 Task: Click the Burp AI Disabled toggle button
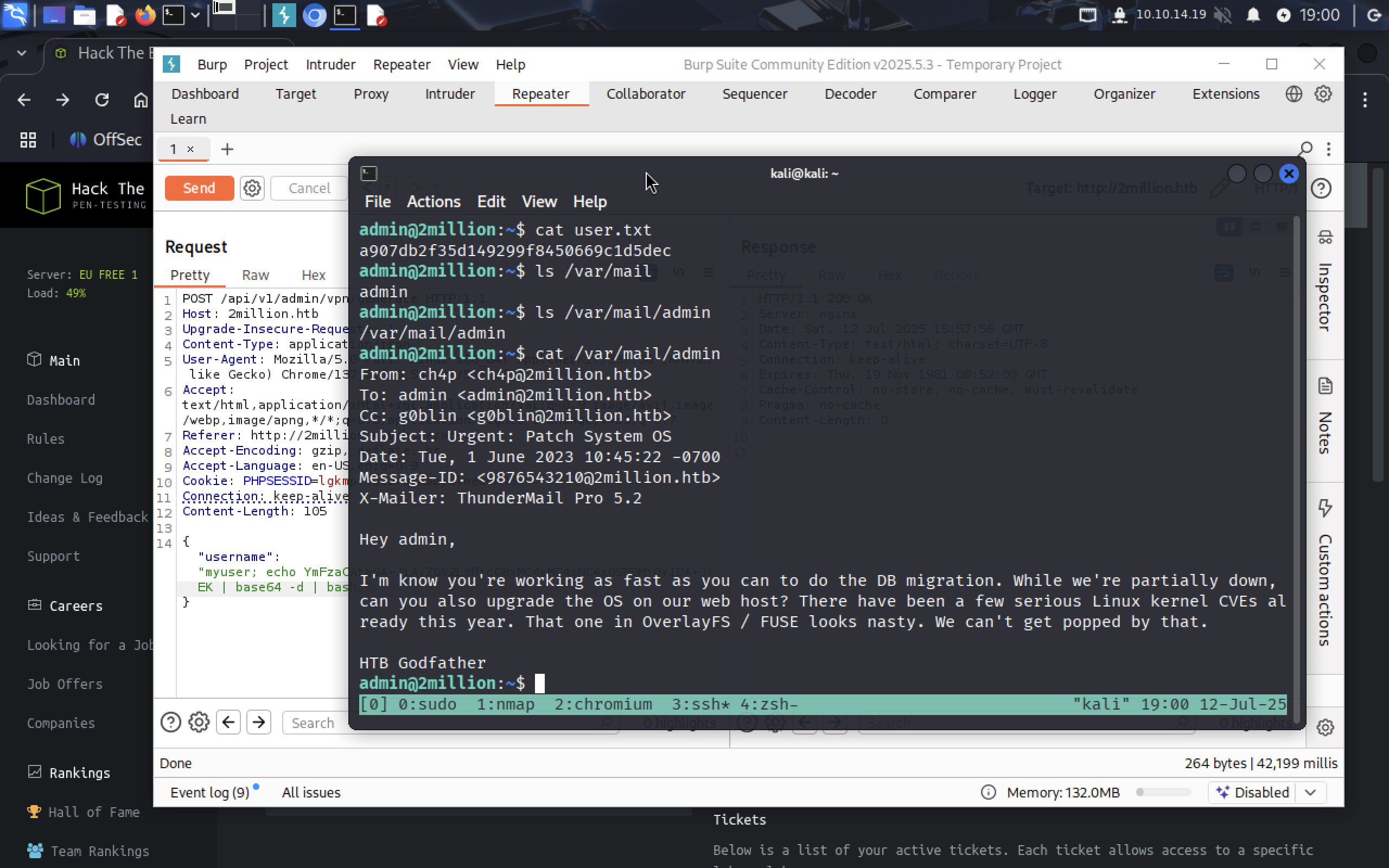pos(1251,792)
